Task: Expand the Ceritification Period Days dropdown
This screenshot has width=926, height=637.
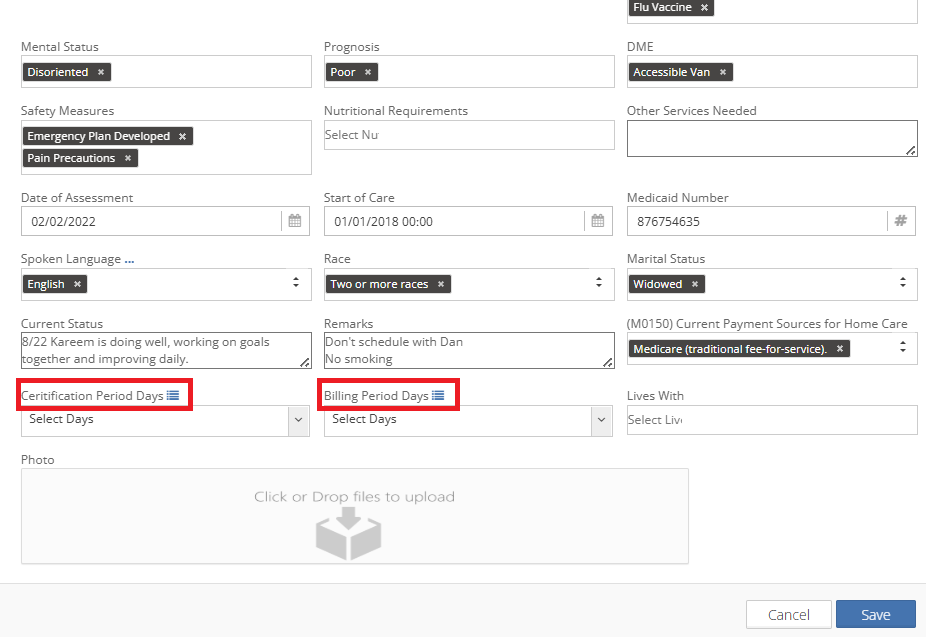Action: point(298,421)
